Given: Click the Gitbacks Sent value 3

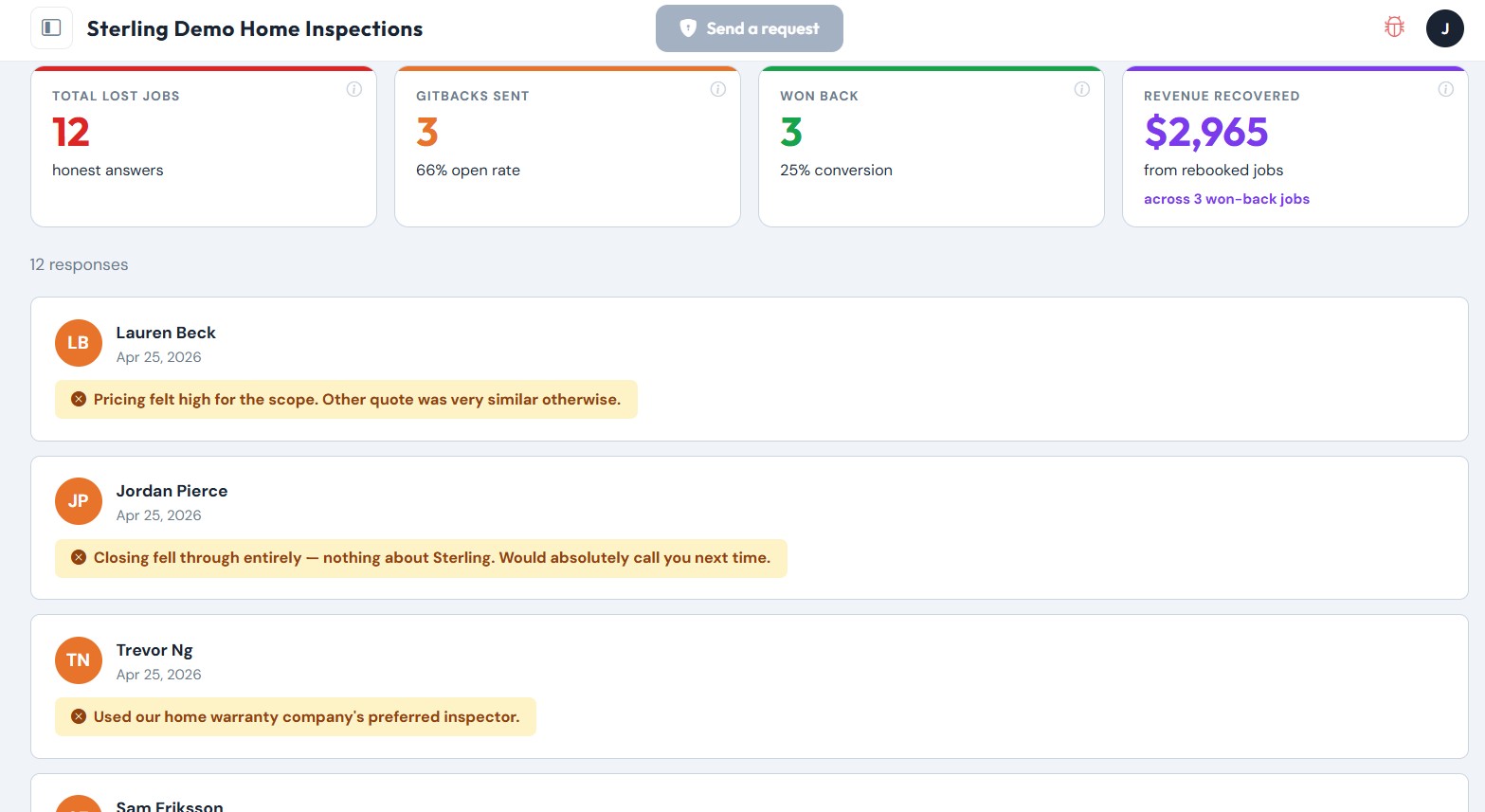Looking at the screenshot, I should click(427, 133).
